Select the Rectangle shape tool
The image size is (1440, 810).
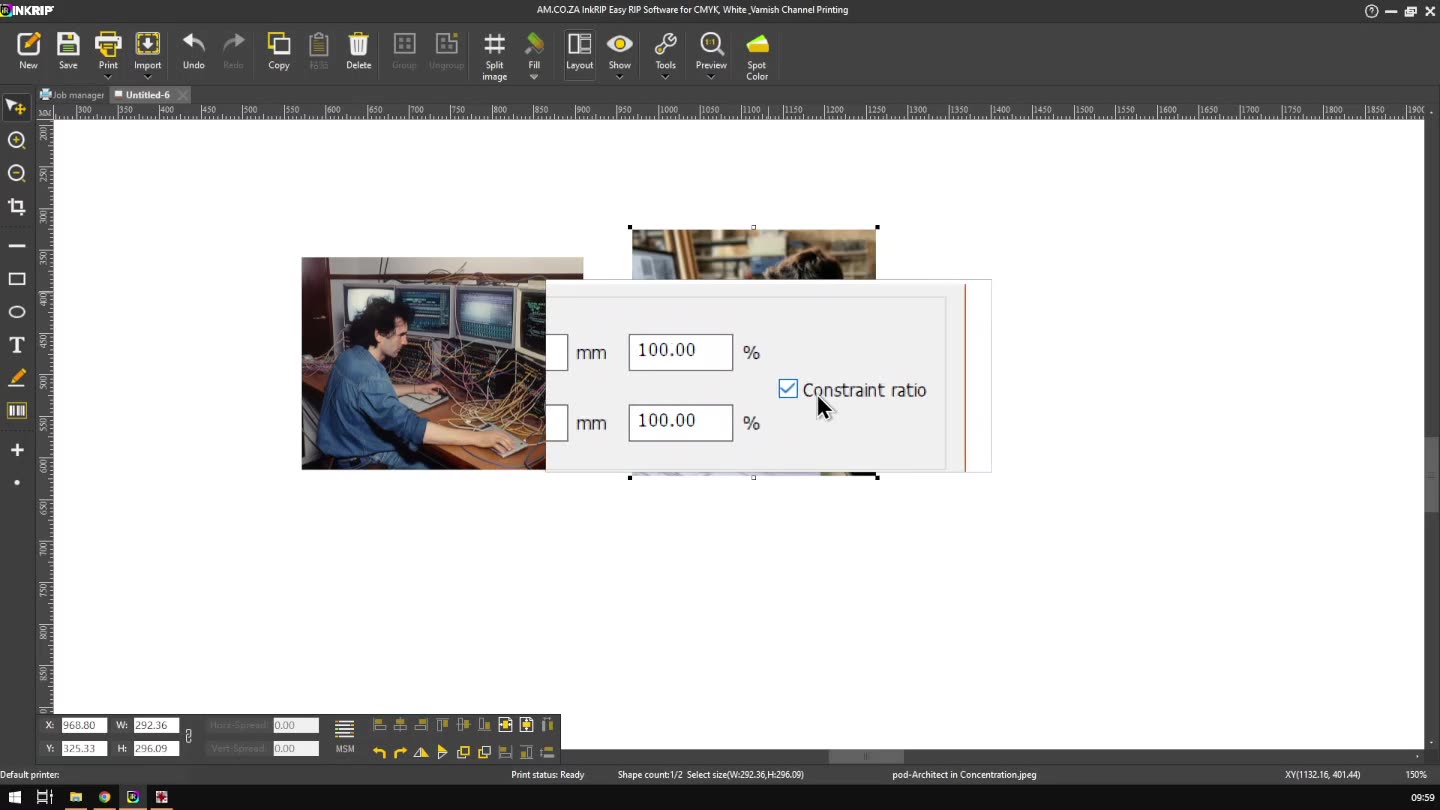17,279
